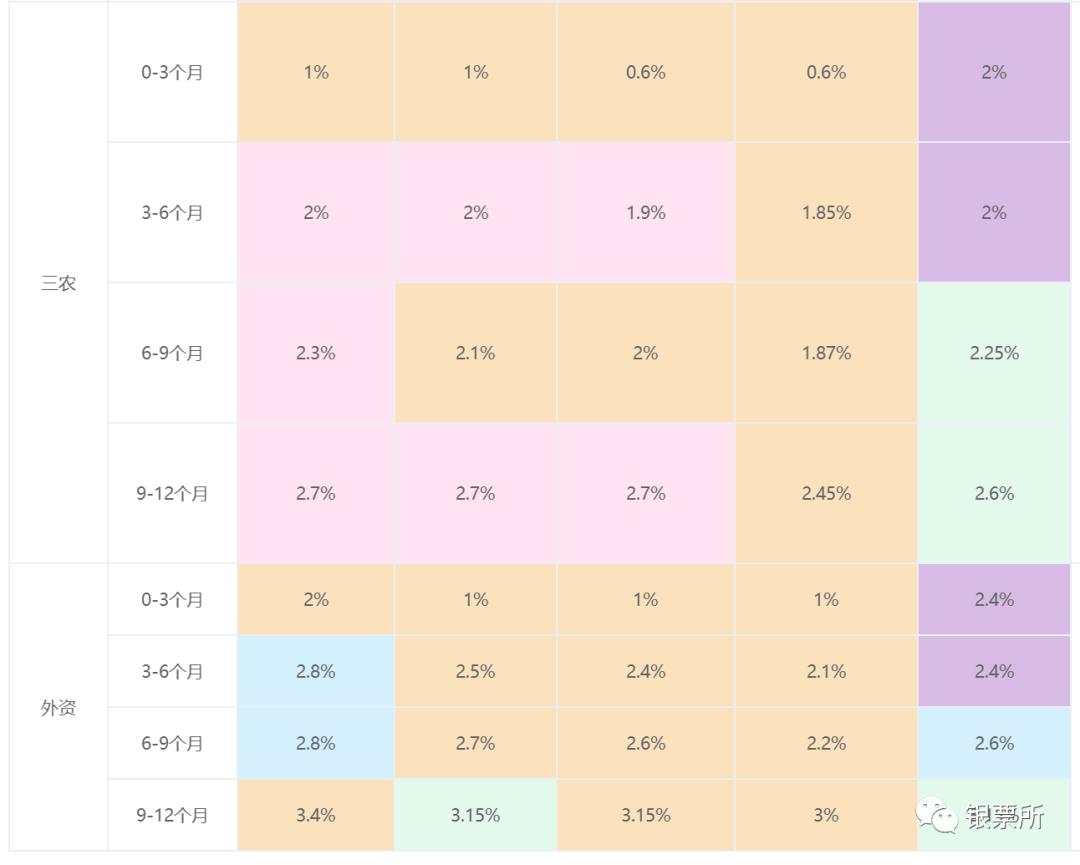Click the 2.5% cell in 外资 section
Image resolution: width=1080 pixels, height=865 pixels.
[x=475, y=671]
